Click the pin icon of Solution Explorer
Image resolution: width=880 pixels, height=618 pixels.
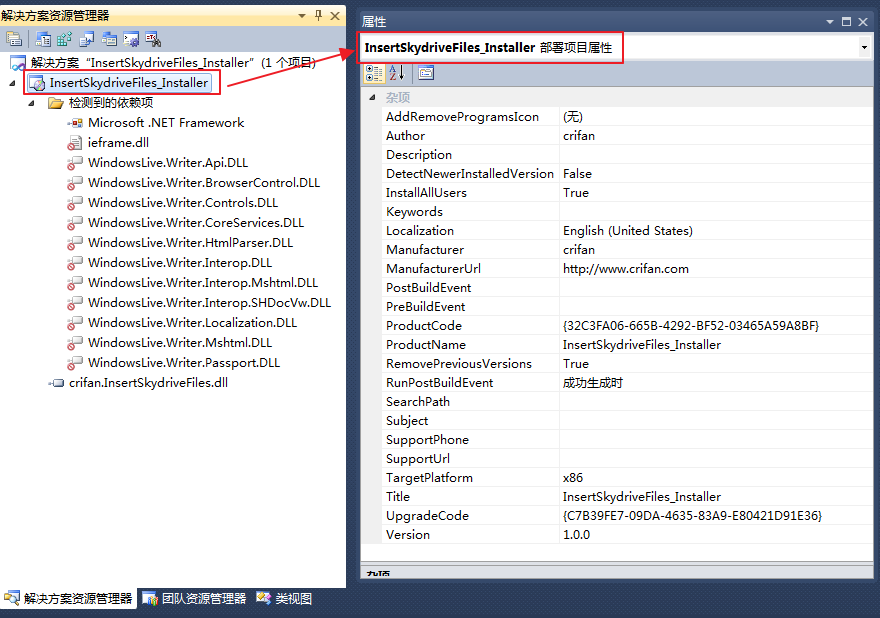[318, 15]
